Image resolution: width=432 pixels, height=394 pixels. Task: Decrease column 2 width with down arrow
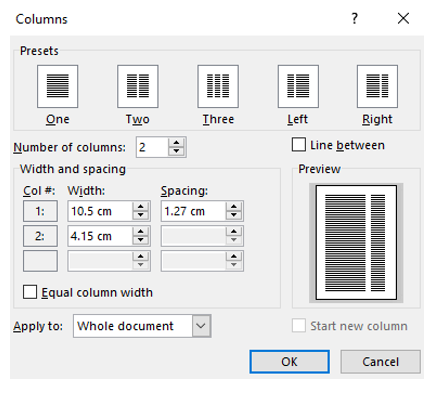(x=141, y=240)
